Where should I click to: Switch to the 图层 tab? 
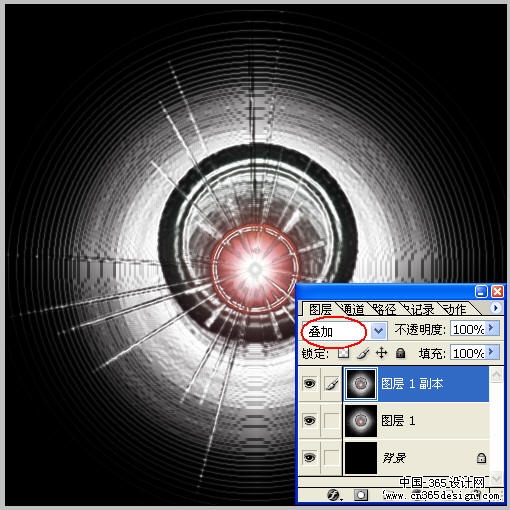point(320,309)
